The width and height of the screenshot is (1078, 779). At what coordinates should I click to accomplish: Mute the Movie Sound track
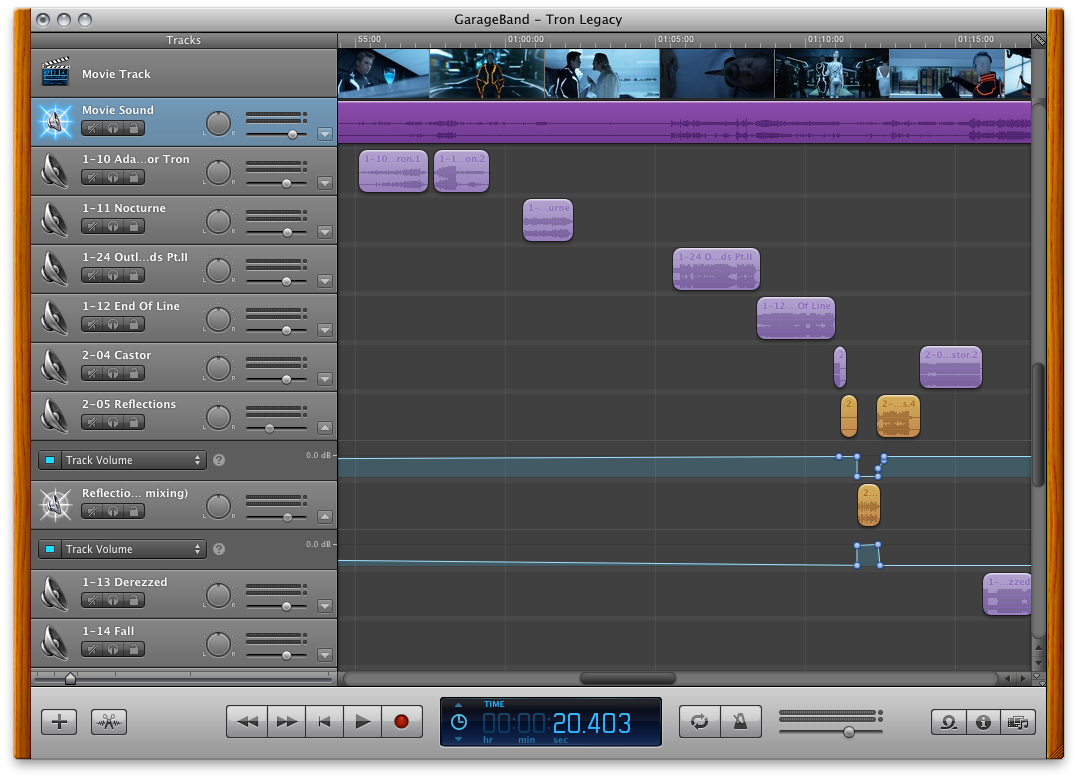[92, 128]
